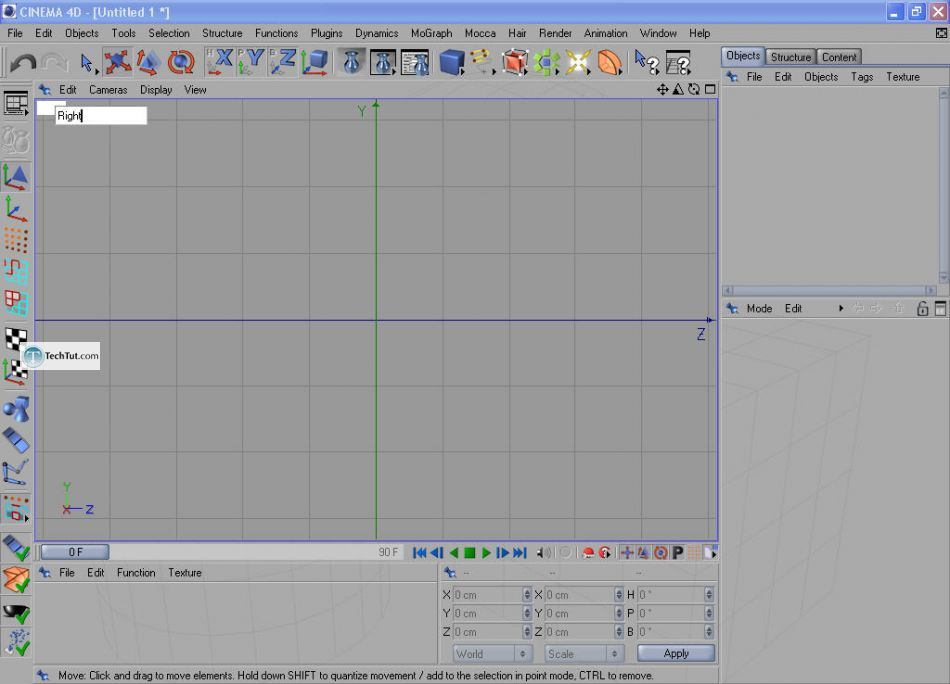This screenshot has width=950, height=684.
Task: Select the Scale tool icon
Action: coord(148,62)
